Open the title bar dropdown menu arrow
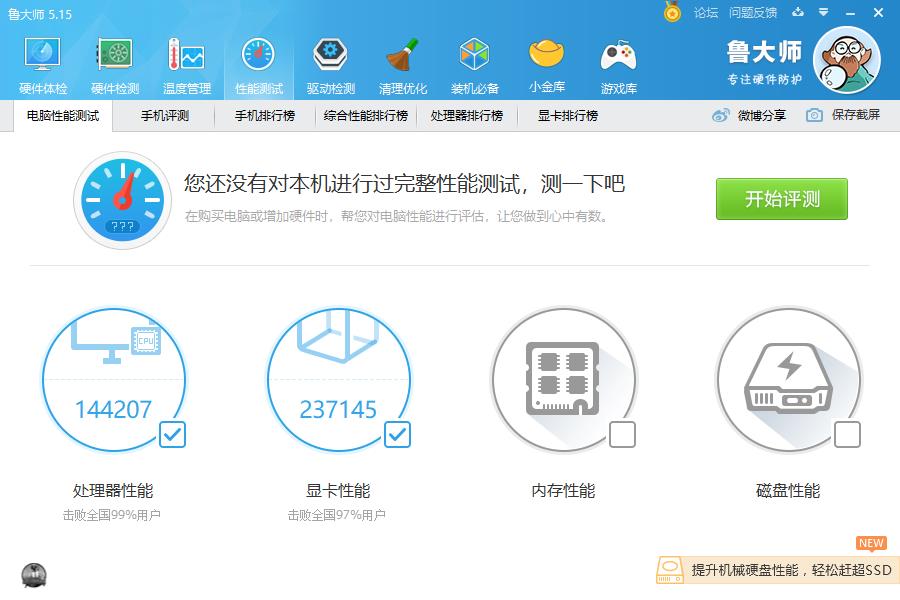 point(824,12)
